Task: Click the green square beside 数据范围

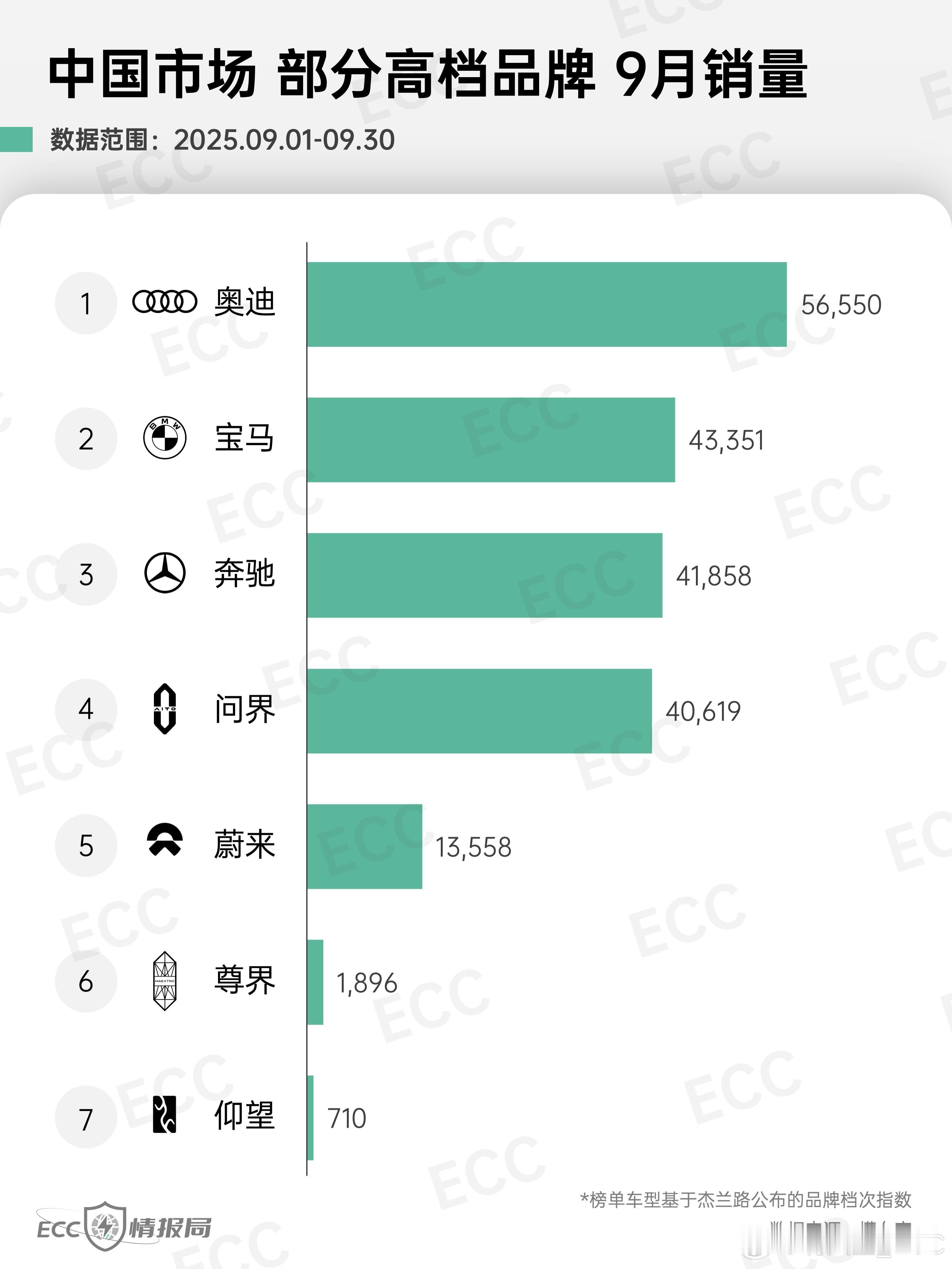Action: coord(16,139)
